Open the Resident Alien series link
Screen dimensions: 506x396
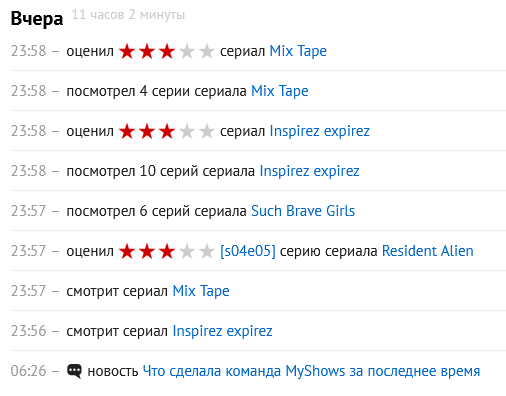click(428, 251)
